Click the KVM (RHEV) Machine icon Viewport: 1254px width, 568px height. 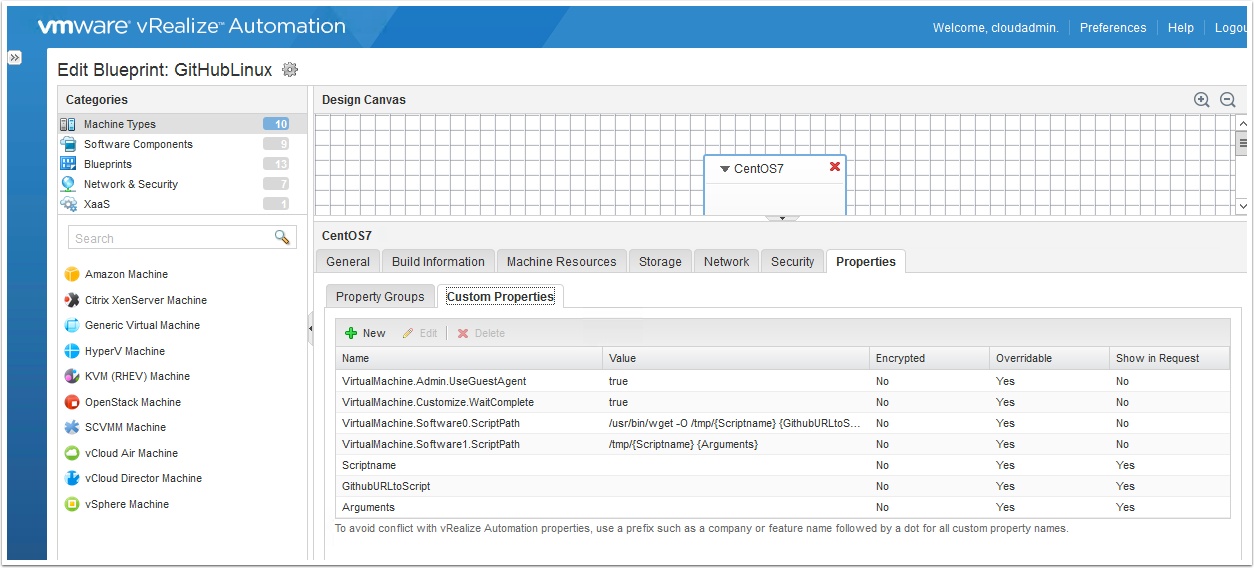[x=72, y=376]
